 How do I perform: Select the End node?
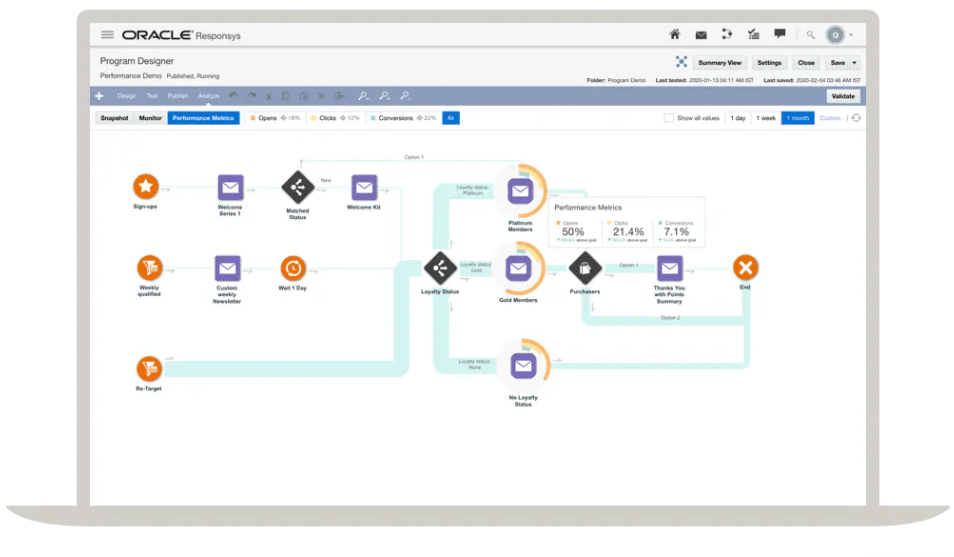coord(745,267)
